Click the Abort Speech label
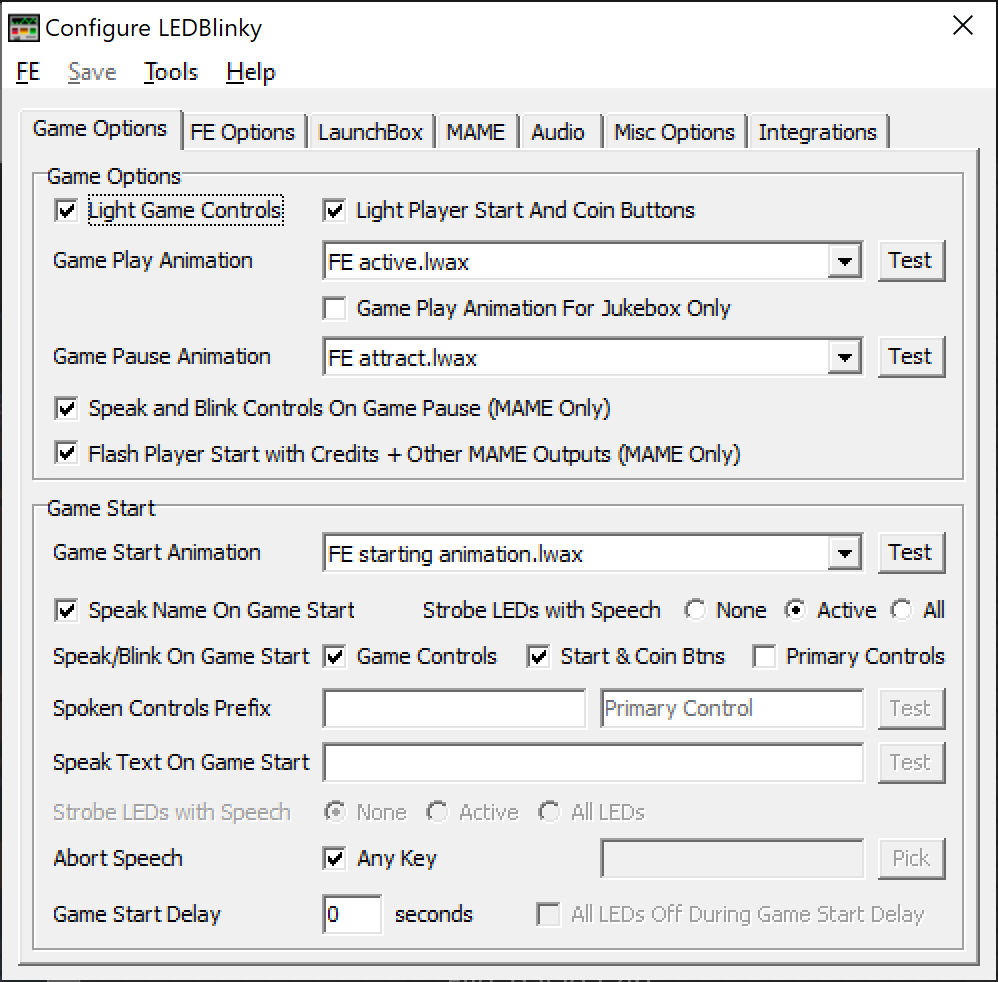Viewport: 998px width, 982px height. pos(118,859)
